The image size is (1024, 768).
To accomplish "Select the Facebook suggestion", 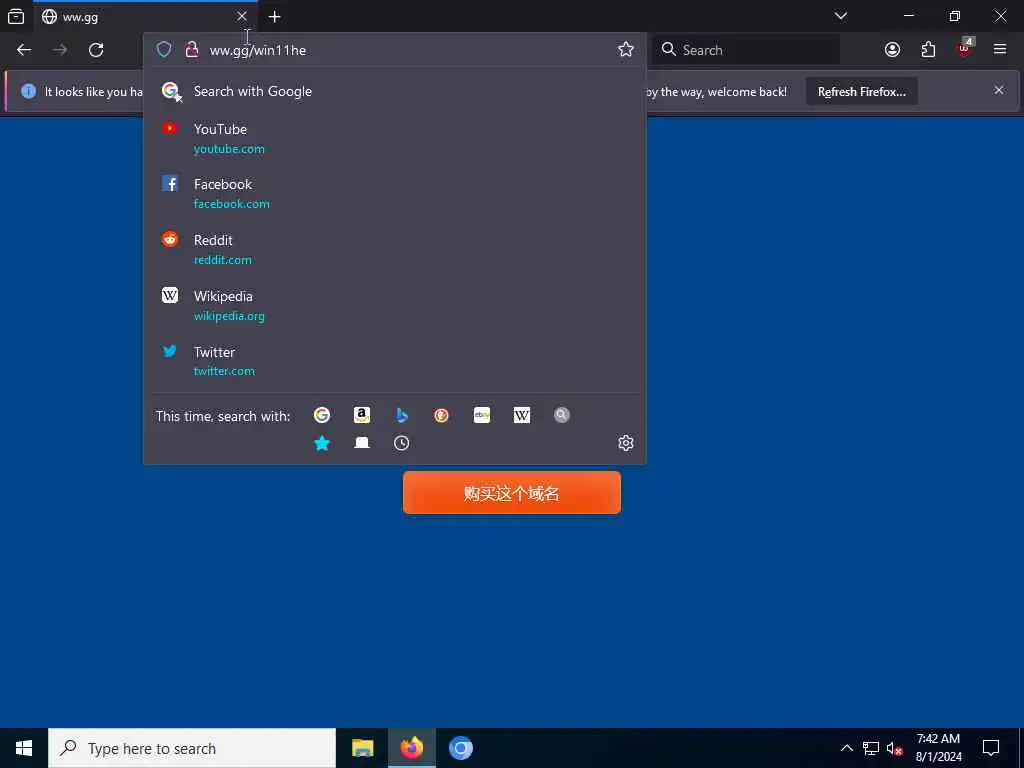I will pyautogui.click(x=394, y=193).
